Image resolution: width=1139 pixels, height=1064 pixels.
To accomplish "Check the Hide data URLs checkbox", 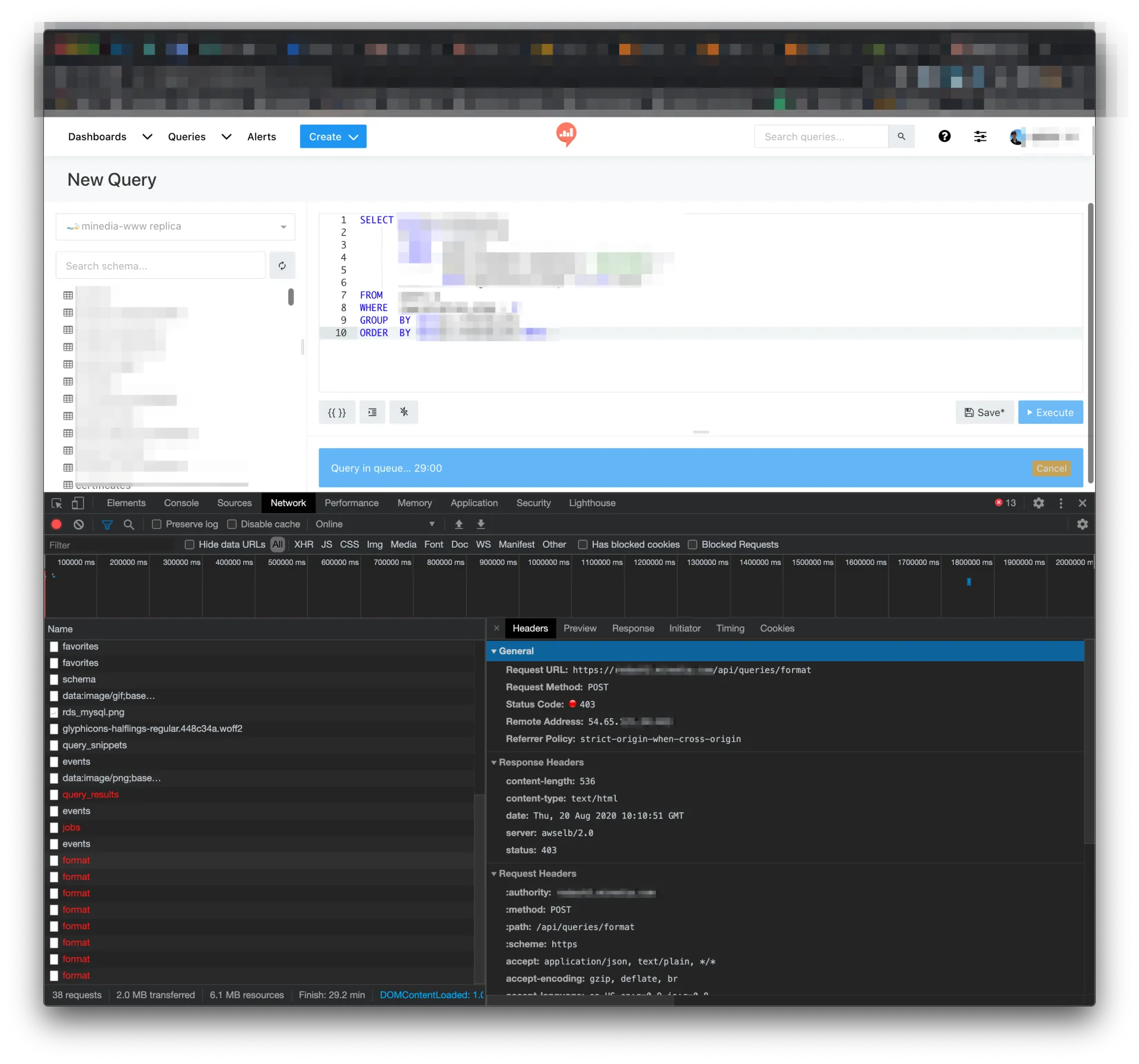I will 190,545.
